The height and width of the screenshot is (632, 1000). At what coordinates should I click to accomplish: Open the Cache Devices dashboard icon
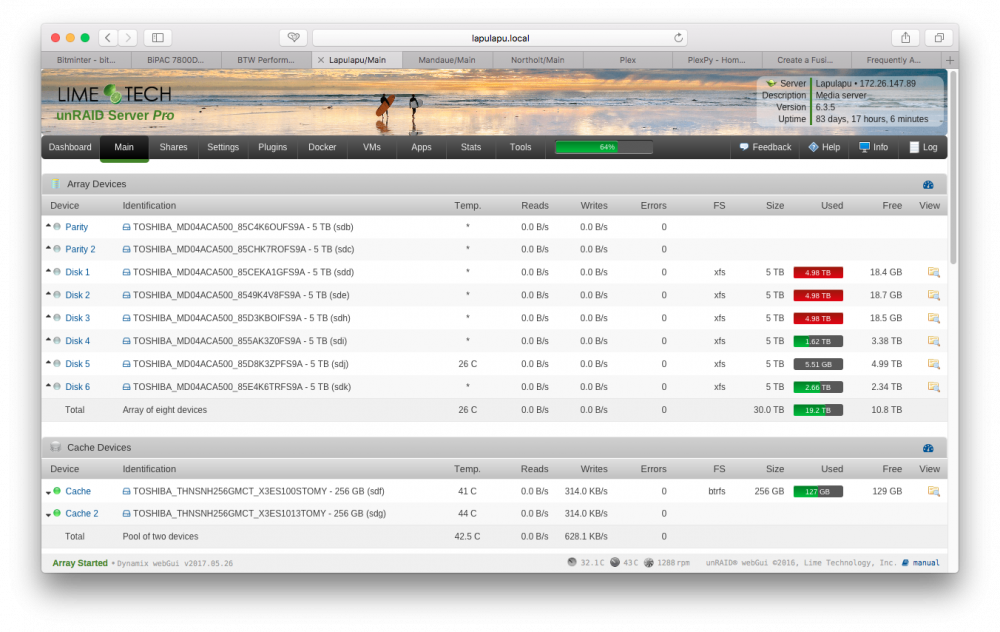[928, 448]
